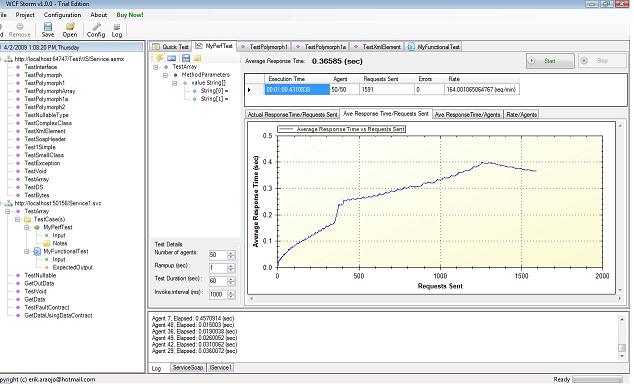Click the folder icon in test panel toolbar
The image size is (634, 384).
[x=198, y=58]
